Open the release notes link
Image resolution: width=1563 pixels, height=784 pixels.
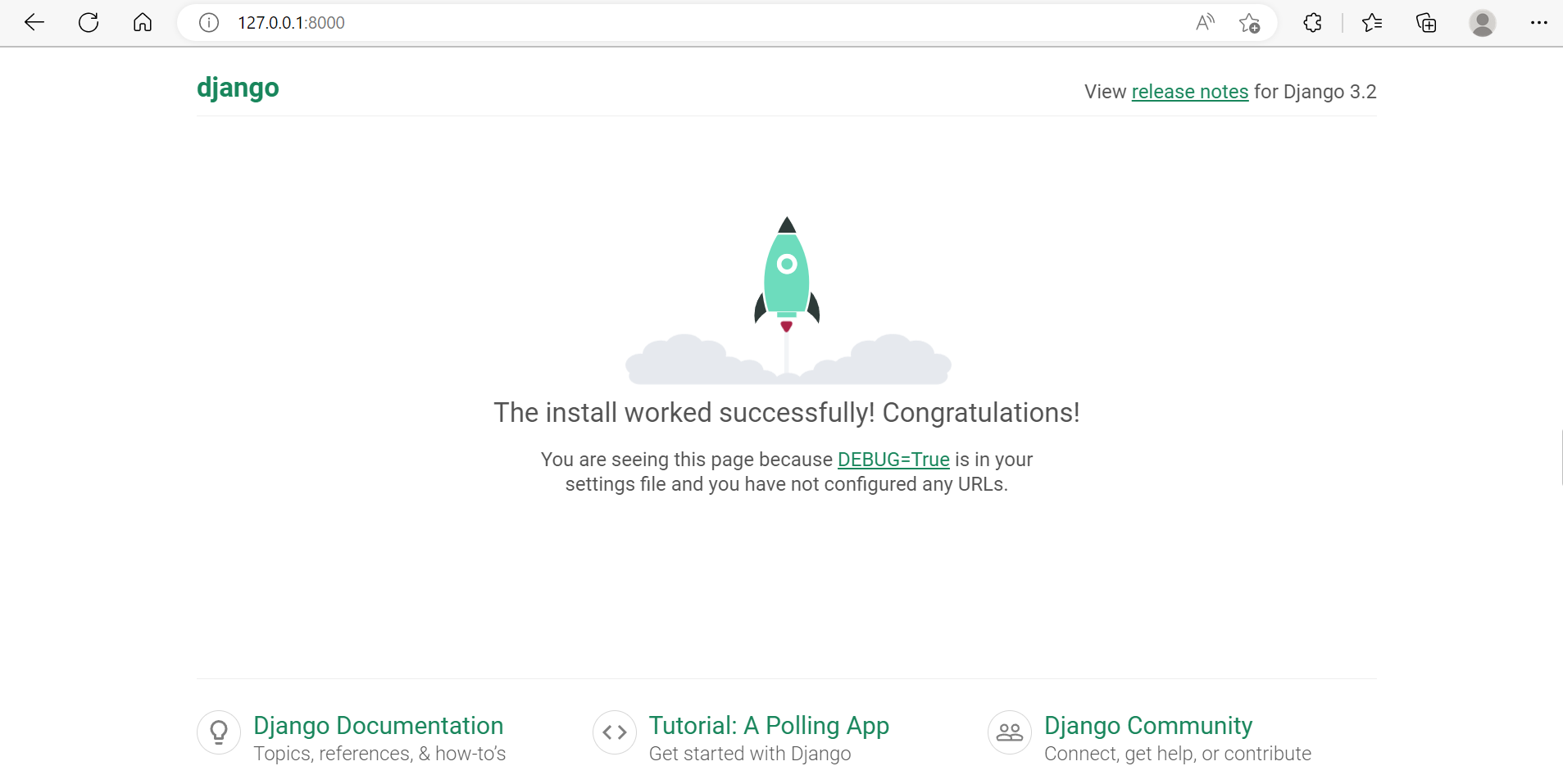(x=1190, y=92)
